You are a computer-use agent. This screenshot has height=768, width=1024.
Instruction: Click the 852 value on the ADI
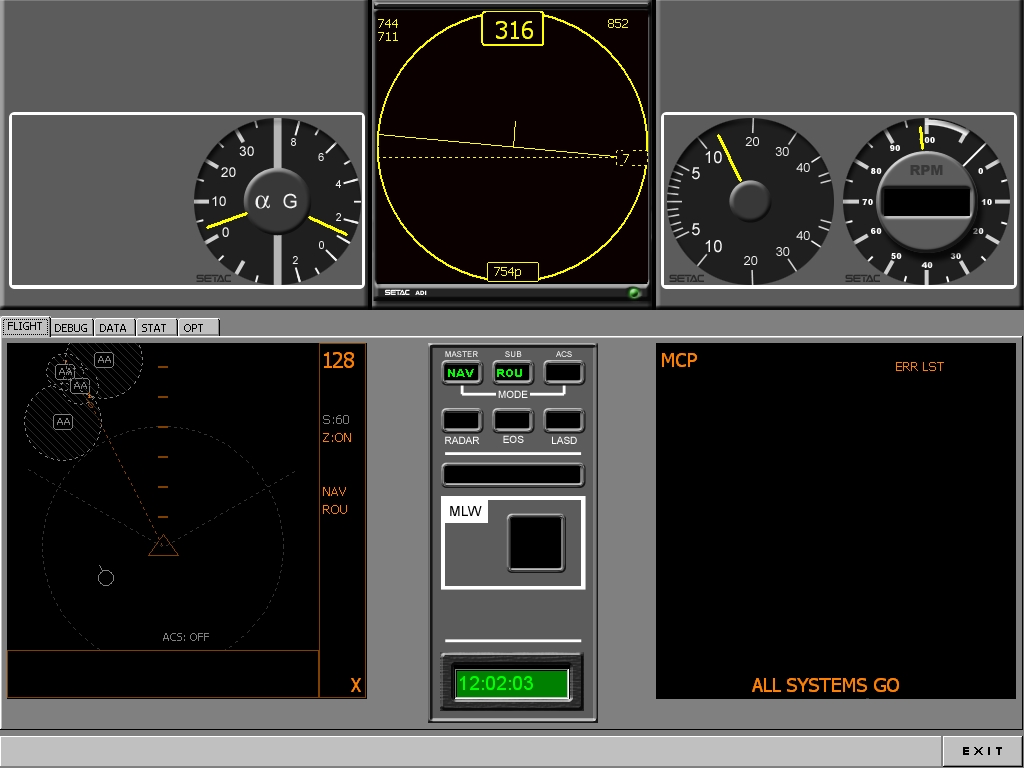(x=617, y=24)
